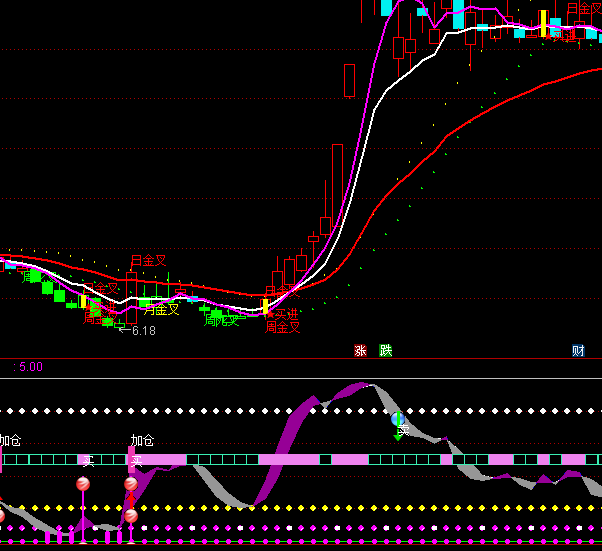Click the green 跌 (fall) icon
The width and height of the screenshot is (602, 551).
click(x=386, y=351)
